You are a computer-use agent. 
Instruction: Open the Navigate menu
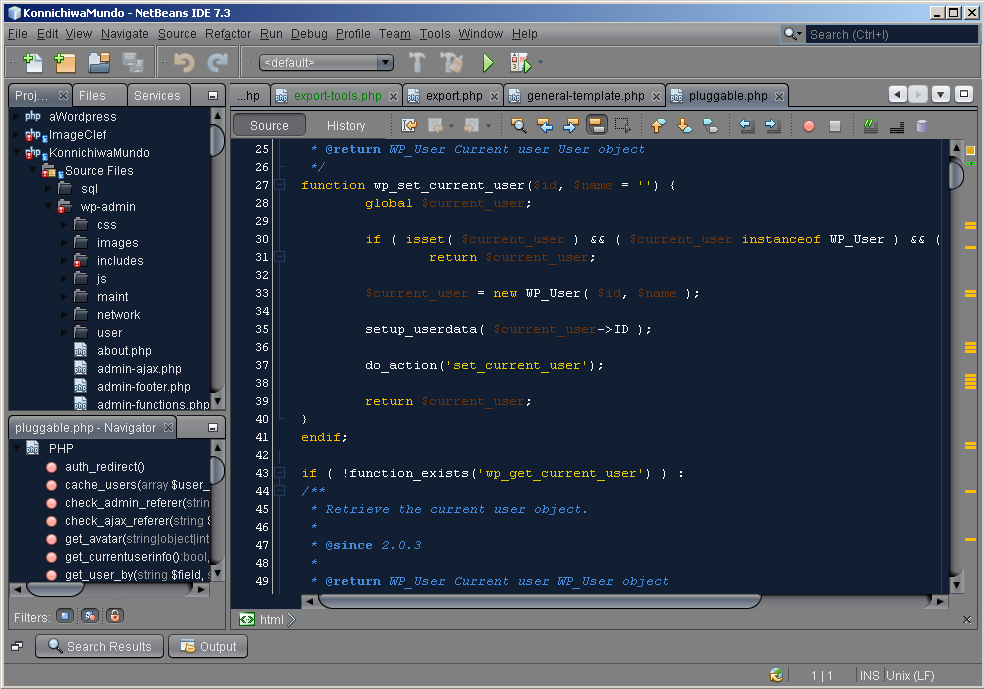(x=125, y=34)
